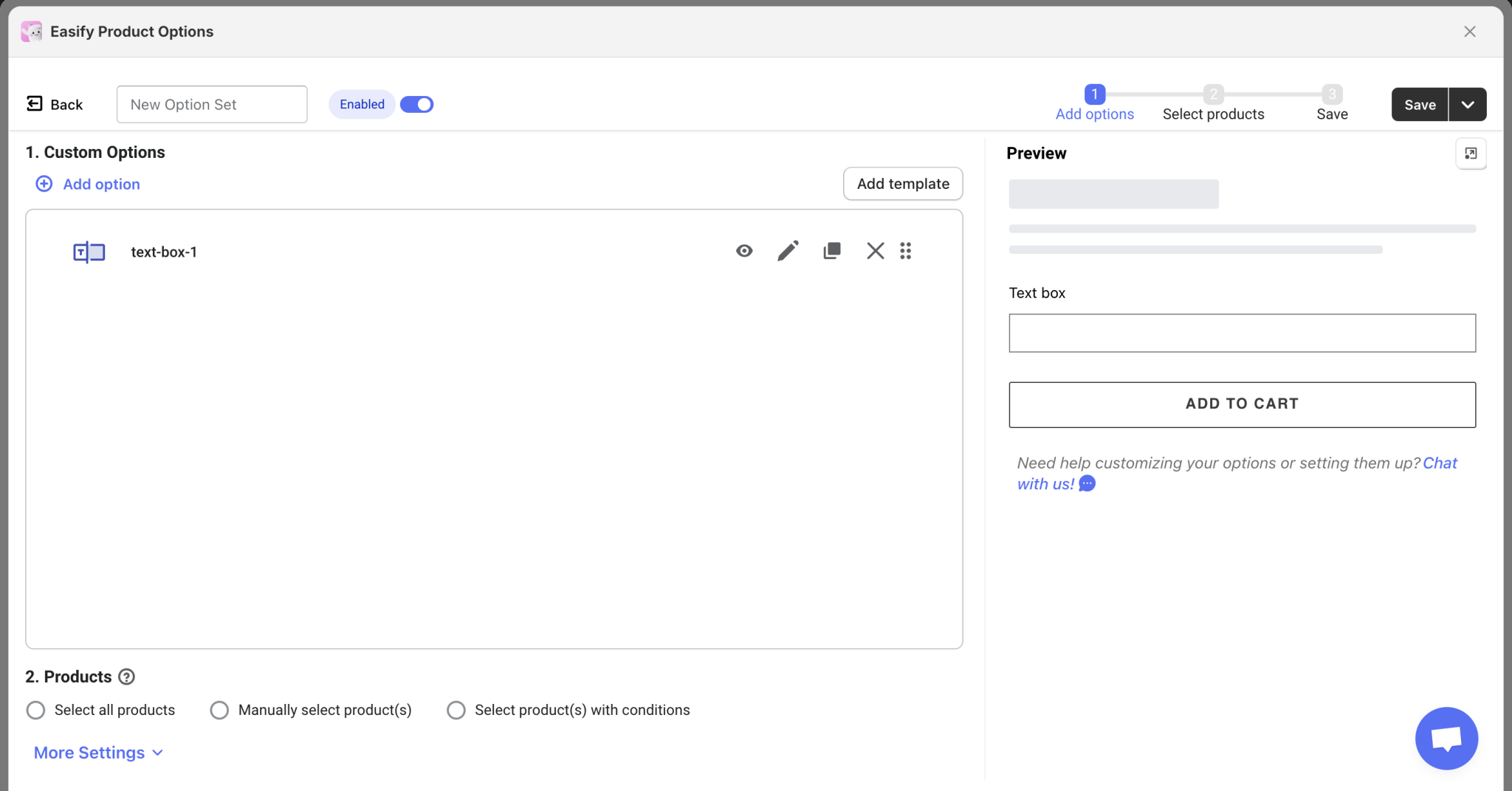Duplicate the text-box-1 option
The width and height of the screenshot is (1512, 791).
pos(831,252)
